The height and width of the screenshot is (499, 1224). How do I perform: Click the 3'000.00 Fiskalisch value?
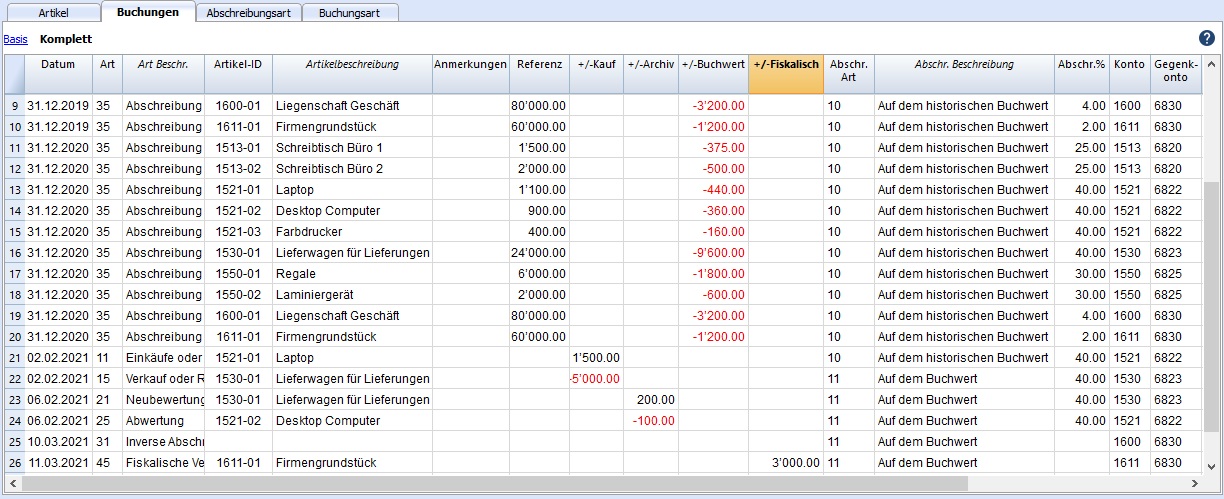786,462
